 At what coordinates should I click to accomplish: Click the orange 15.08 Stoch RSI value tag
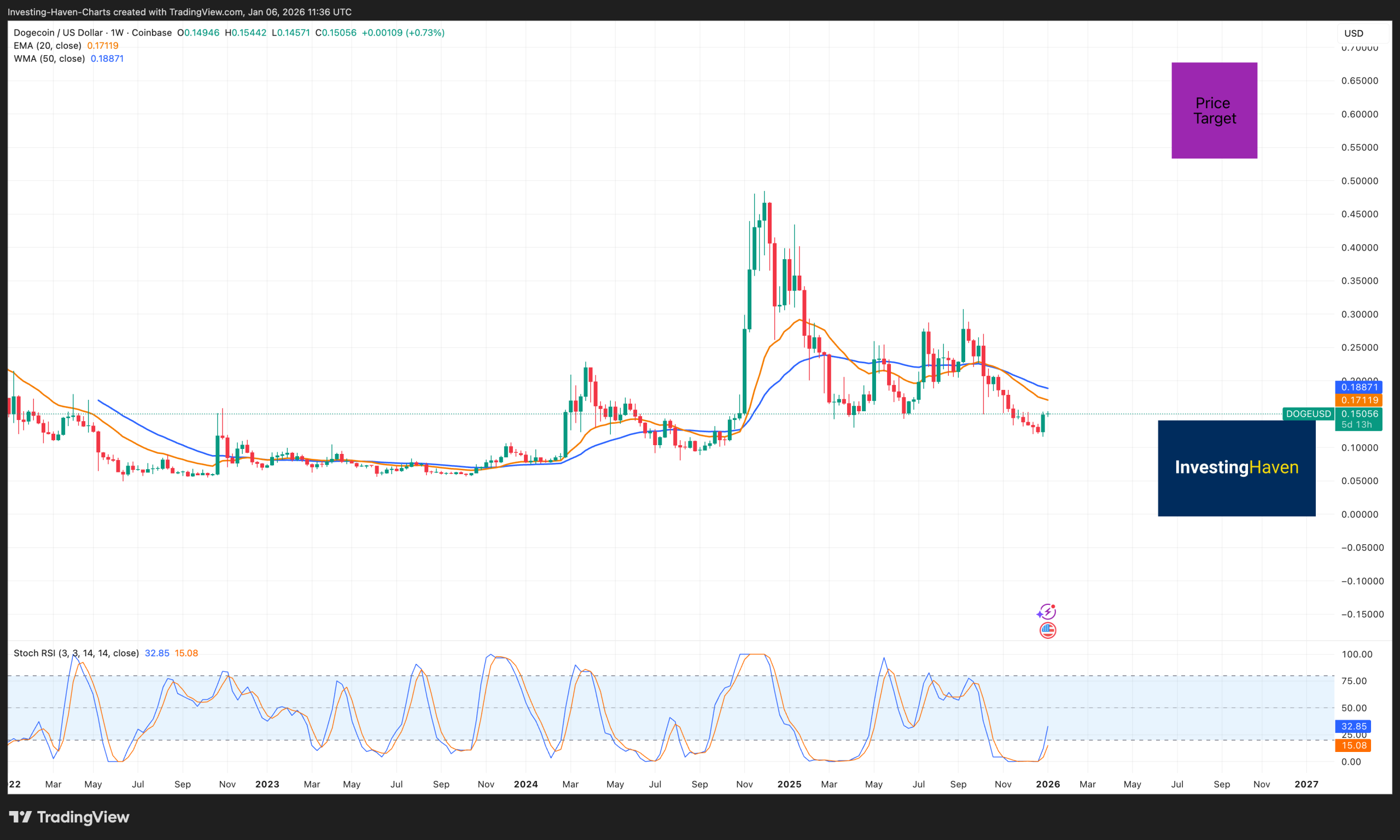pos(1355,745)
